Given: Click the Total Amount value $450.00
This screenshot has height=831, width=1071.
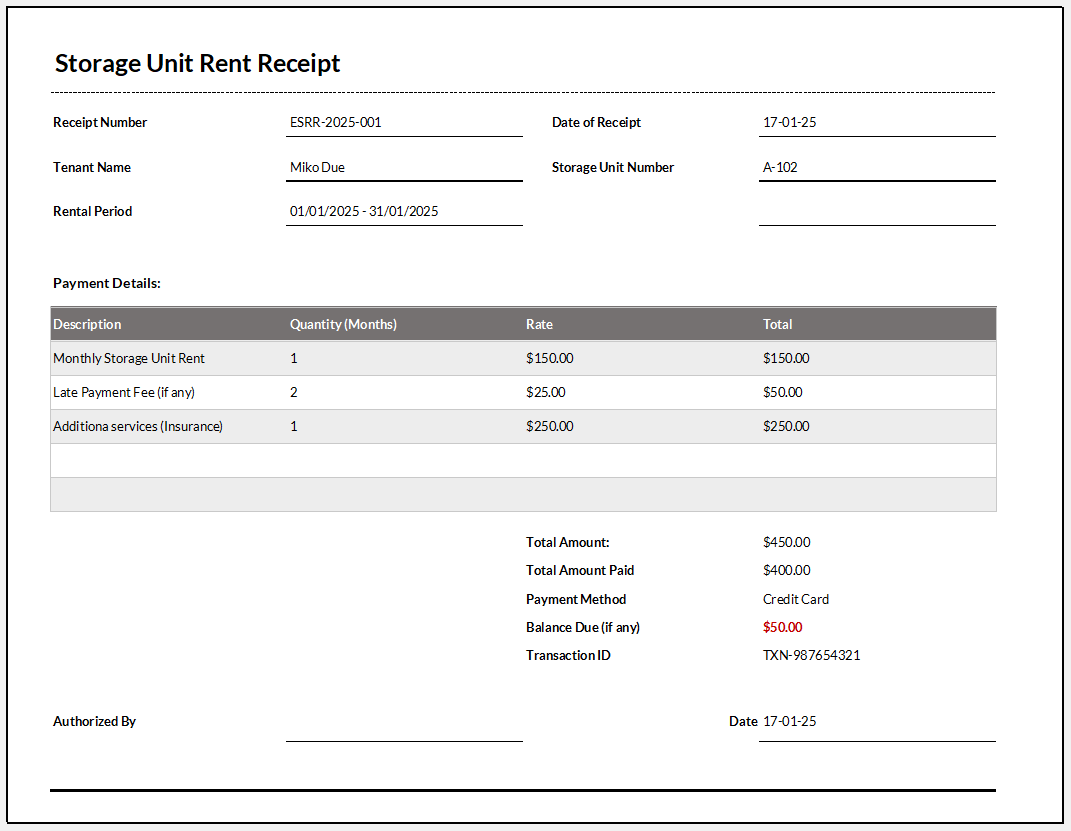Looking at the screenshot, I should [786, 542].
